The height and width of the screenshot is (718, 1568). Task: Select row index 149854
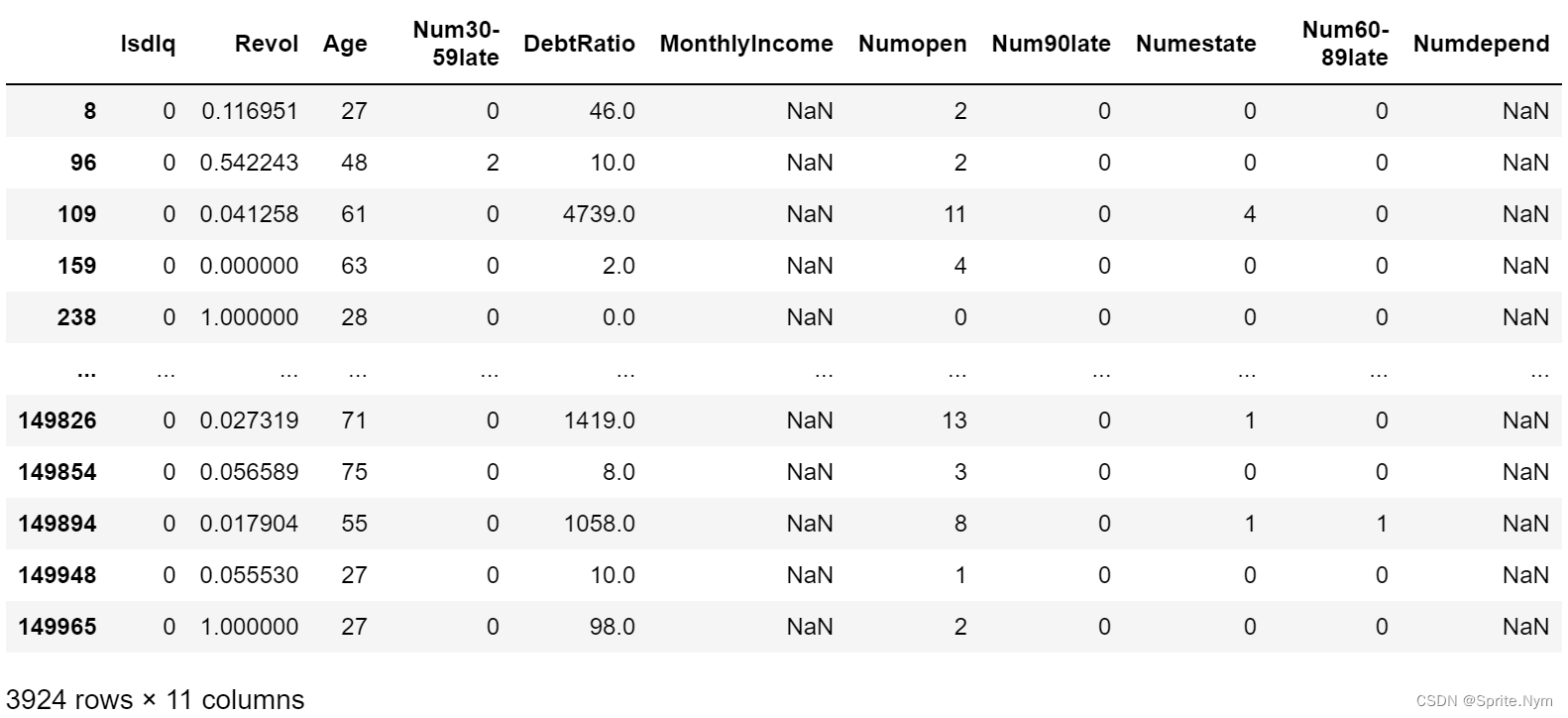click(57, 472)
